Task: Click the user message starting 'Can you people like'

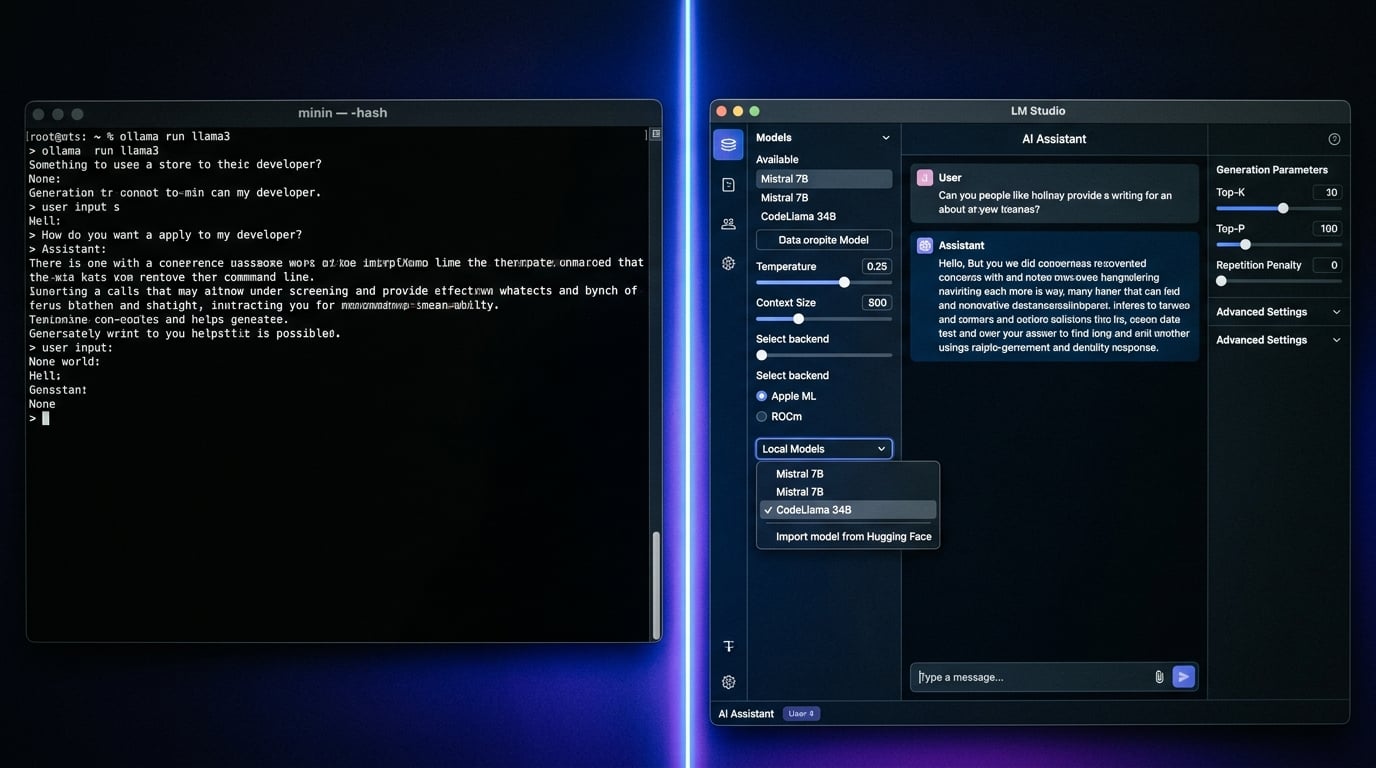Action: click(x=1055, y=203)
